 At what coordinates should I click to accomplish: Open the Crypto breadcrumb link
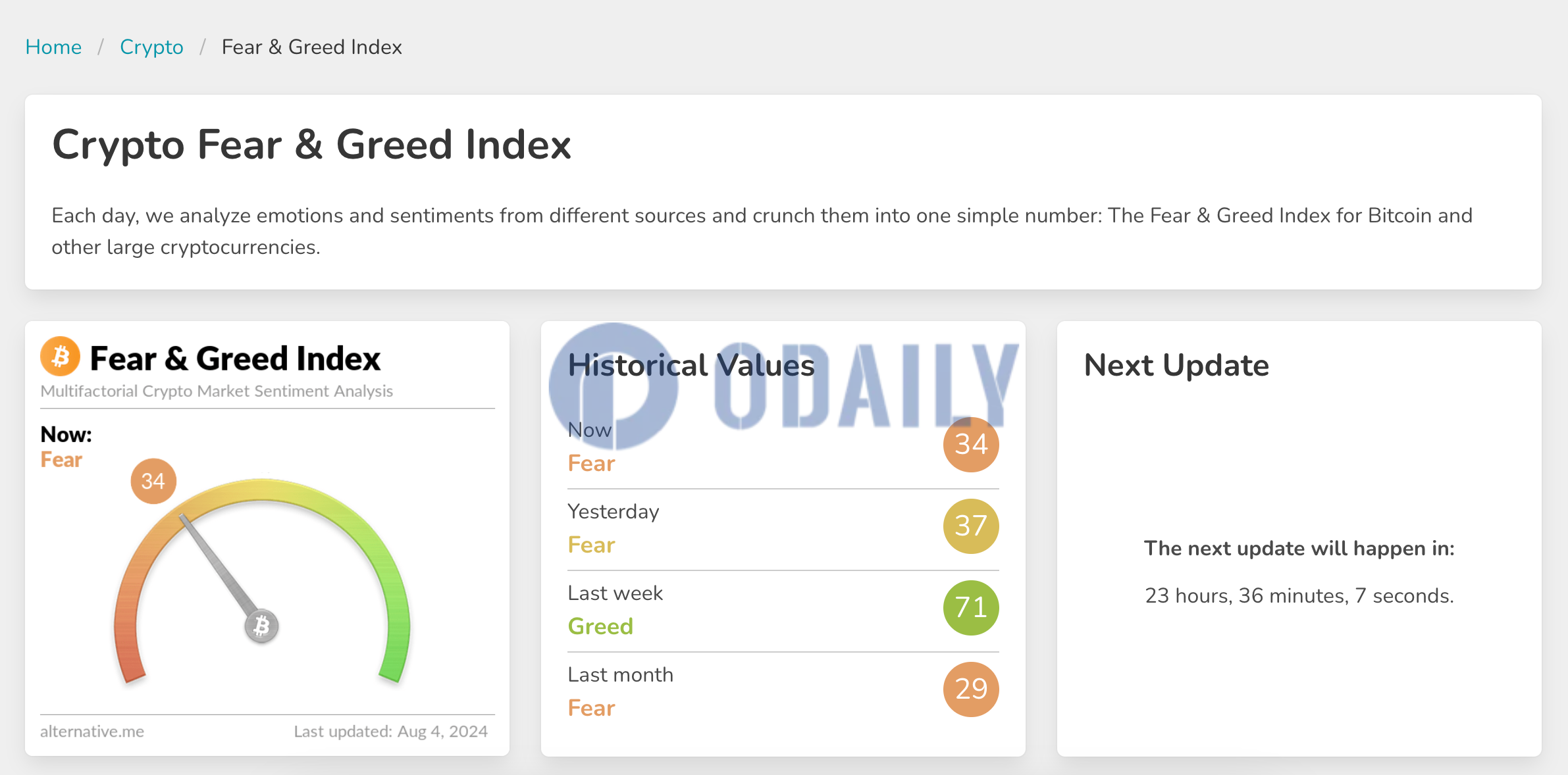pyautogui.click(x=151, y=47)
